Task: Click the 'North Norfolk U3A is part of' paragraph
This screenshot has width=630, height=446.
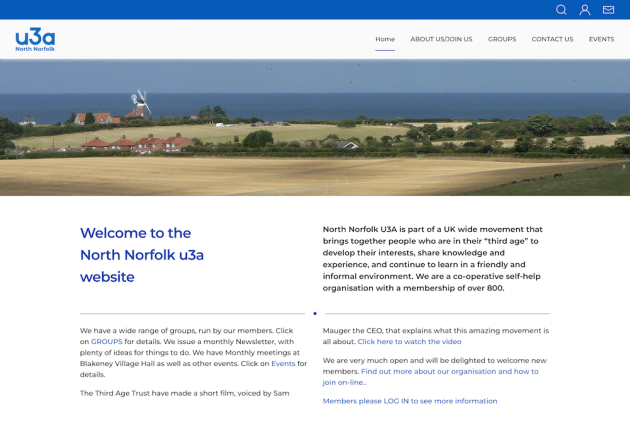Action: [433, 258]
